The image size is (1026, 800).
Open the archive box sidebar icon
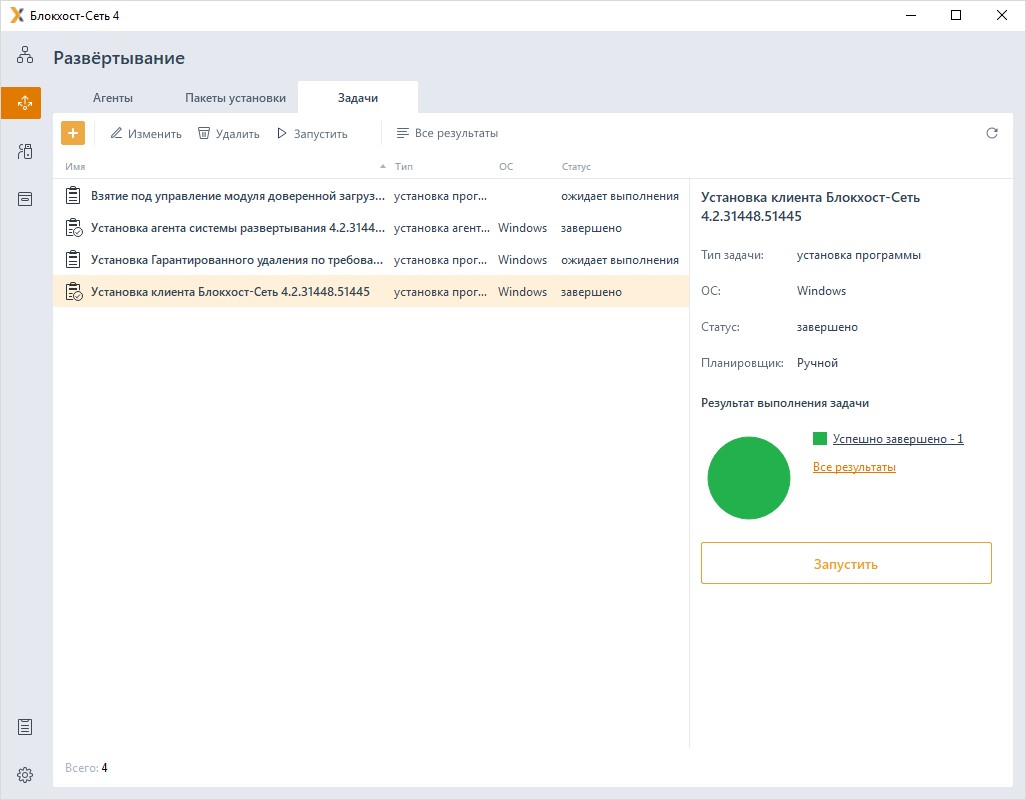(x=25, y=199)
